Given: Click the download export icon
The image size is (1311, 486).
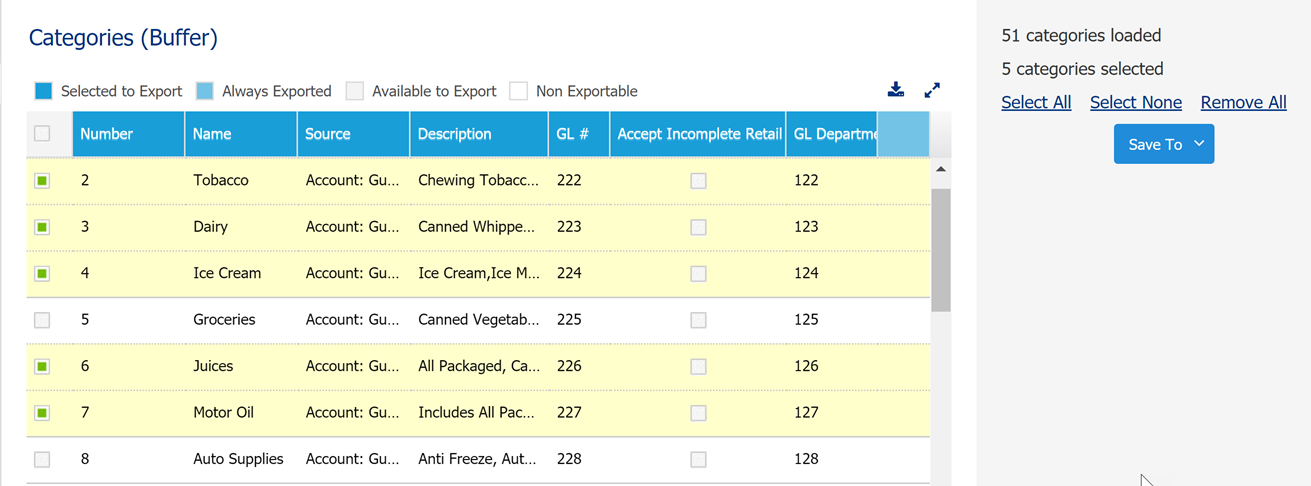Looking at the screenshot, I should (x=896, y=90).
